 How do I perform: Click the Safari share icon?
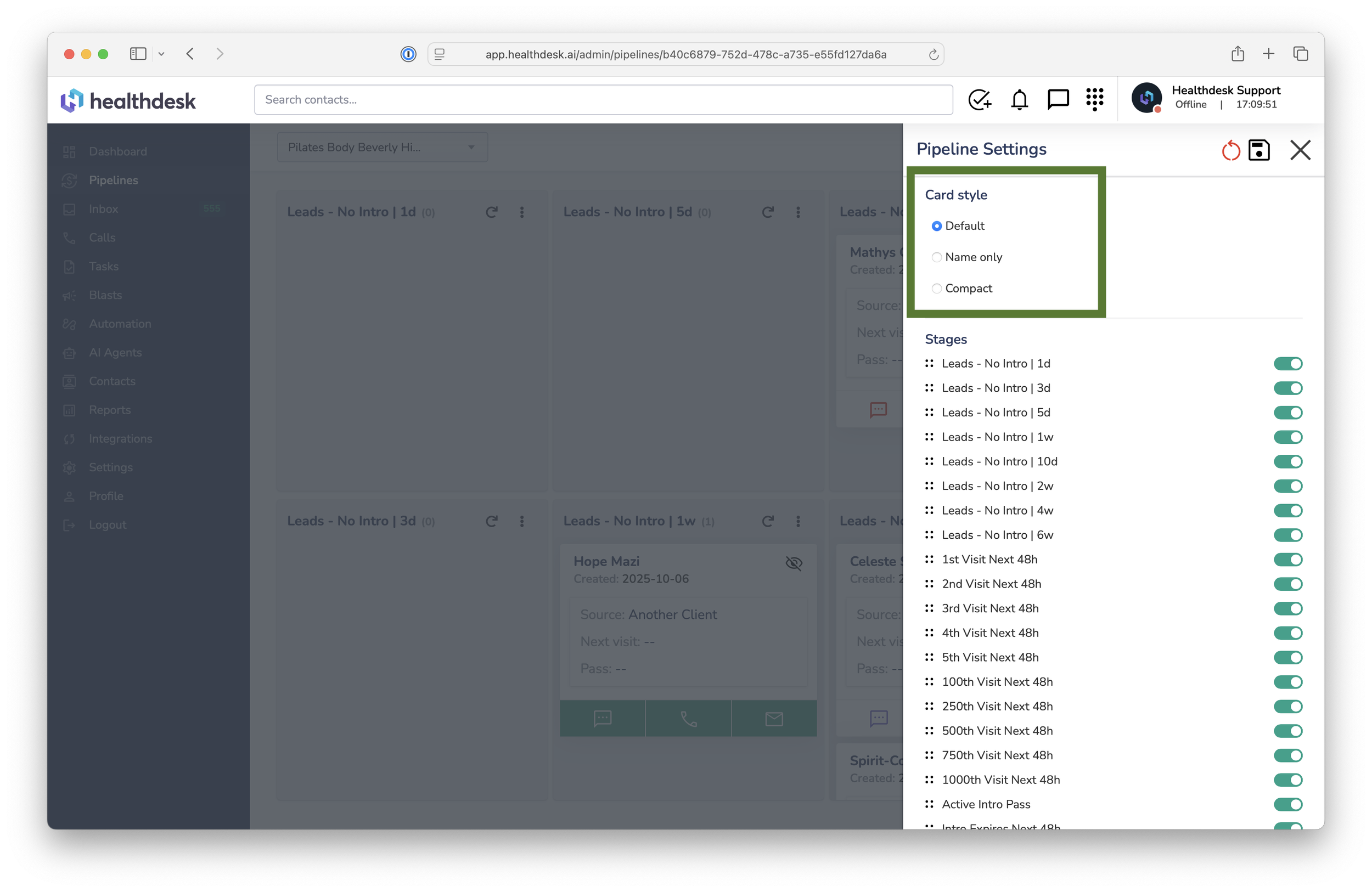pos(1237,54)
